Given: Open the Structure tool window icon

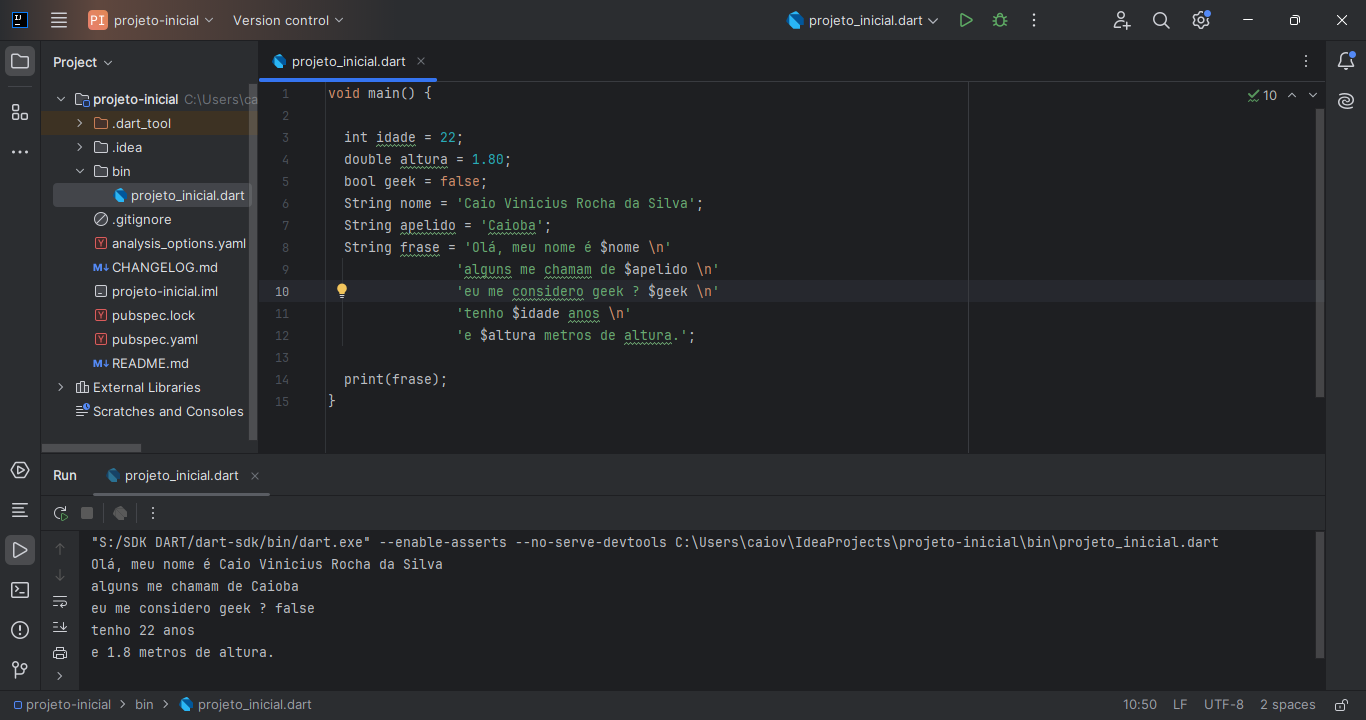Looking at the screenshot, I should click(x=20, y=112).
